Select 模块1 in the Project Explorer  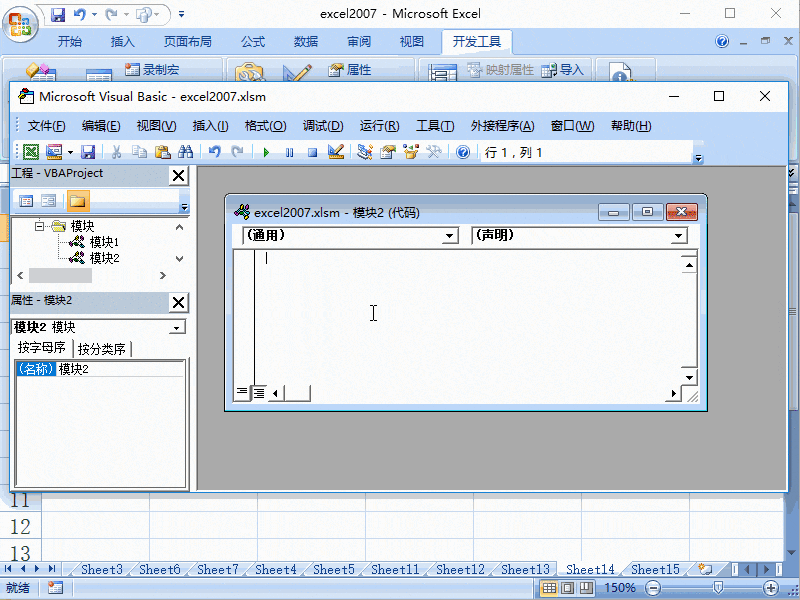[106, 241]
